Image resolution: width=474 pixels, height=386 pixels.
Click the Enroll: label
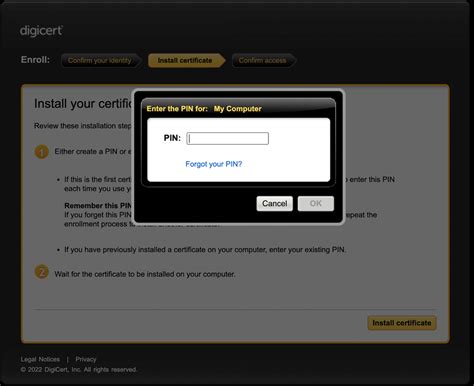(x=35, y=60)
